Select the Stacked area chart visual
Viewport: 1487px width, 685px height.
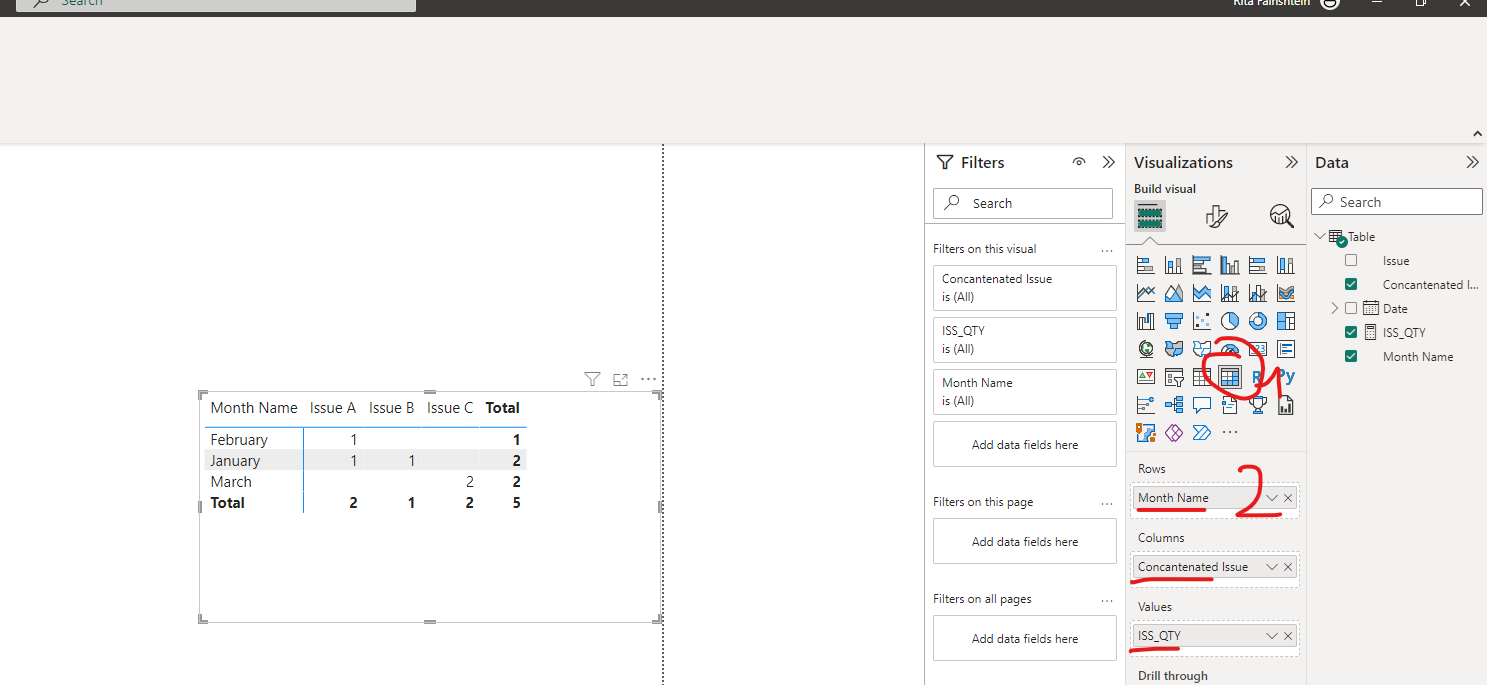click(x=1202, y=293)
